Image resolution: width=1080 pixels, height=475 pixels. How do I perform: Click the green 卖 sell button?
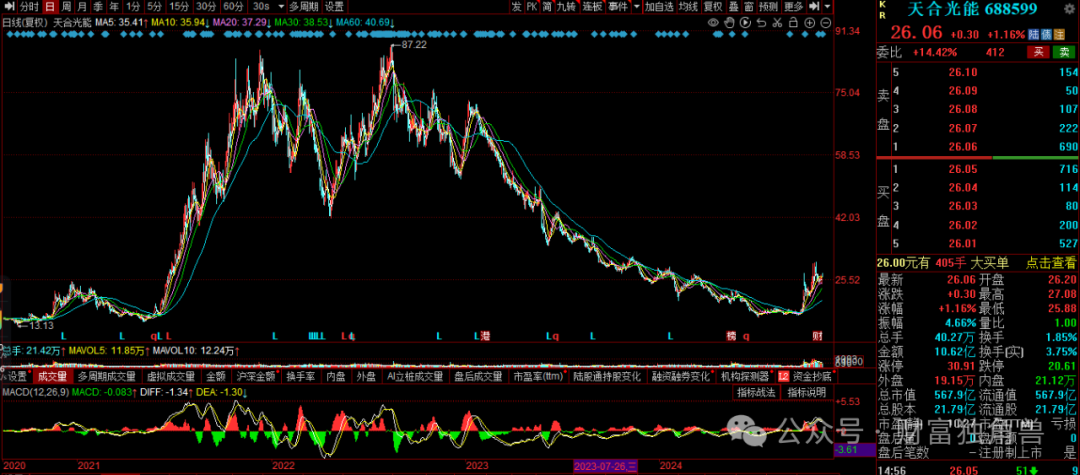(x=1063, y=52)
